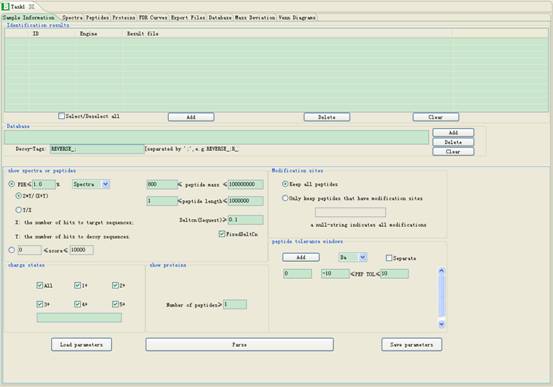Viewport: 553px width, 387px height.
Task: Select Only keep peptides with modification sites
Action: pos(285,198)
